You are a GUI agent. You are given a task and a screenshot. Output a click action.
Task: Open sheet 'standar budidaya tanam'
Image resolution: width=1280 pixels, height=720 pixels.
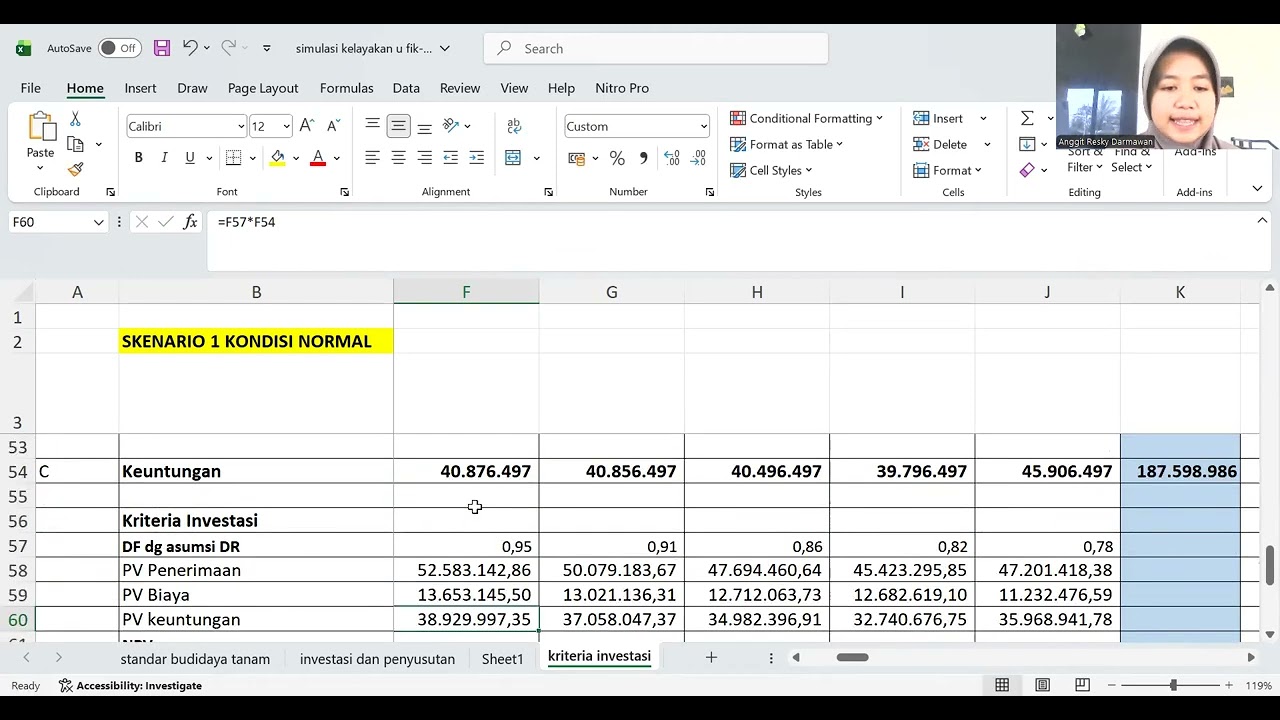coord(195,659)
